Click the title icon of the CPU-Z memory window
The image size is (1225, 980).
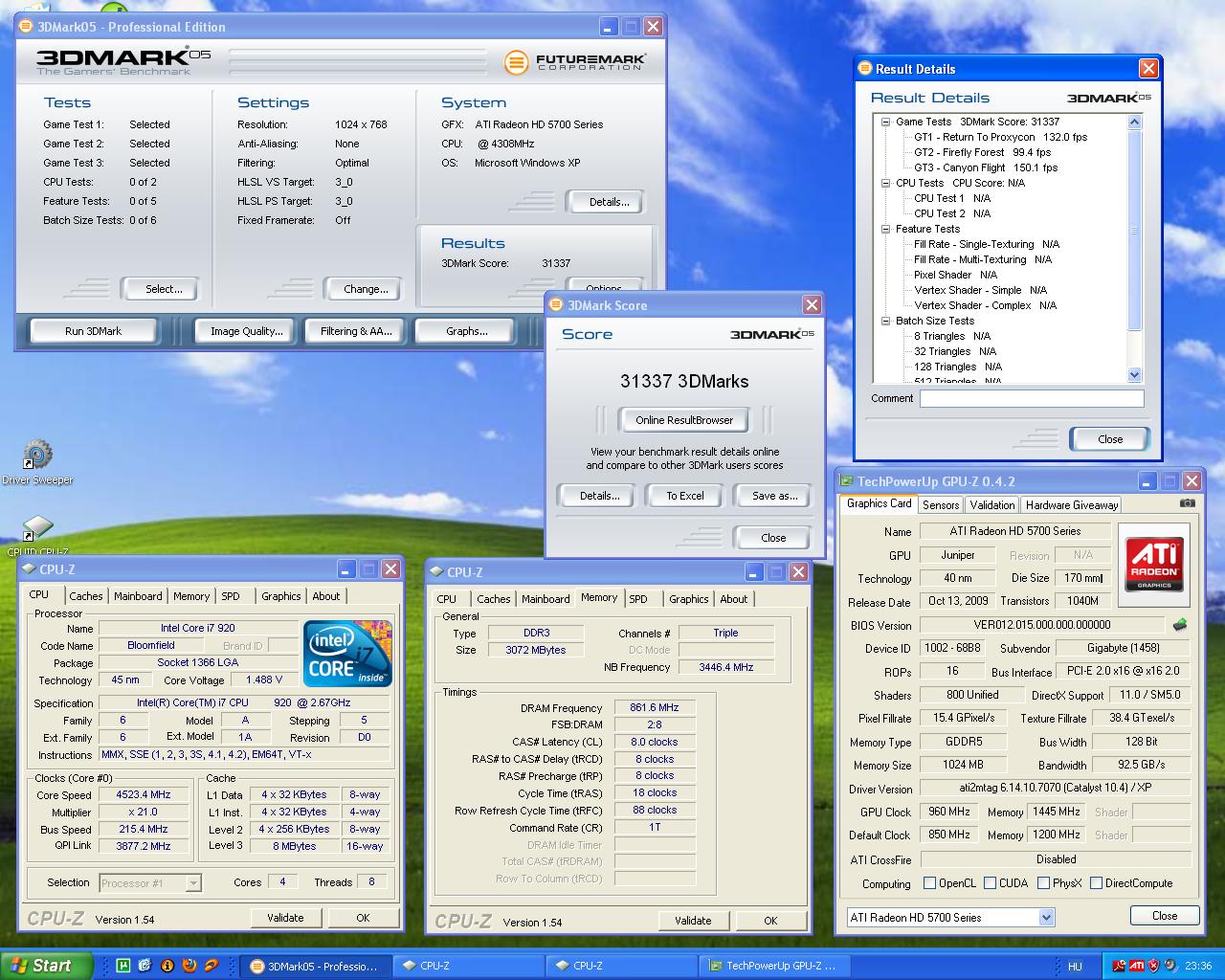436,571
